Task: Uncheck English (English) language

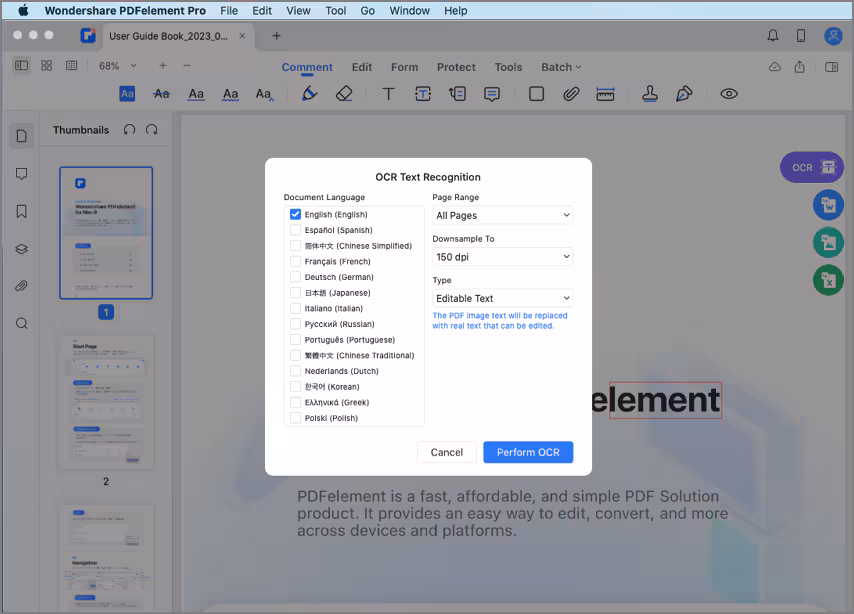Action: point(295,214)
